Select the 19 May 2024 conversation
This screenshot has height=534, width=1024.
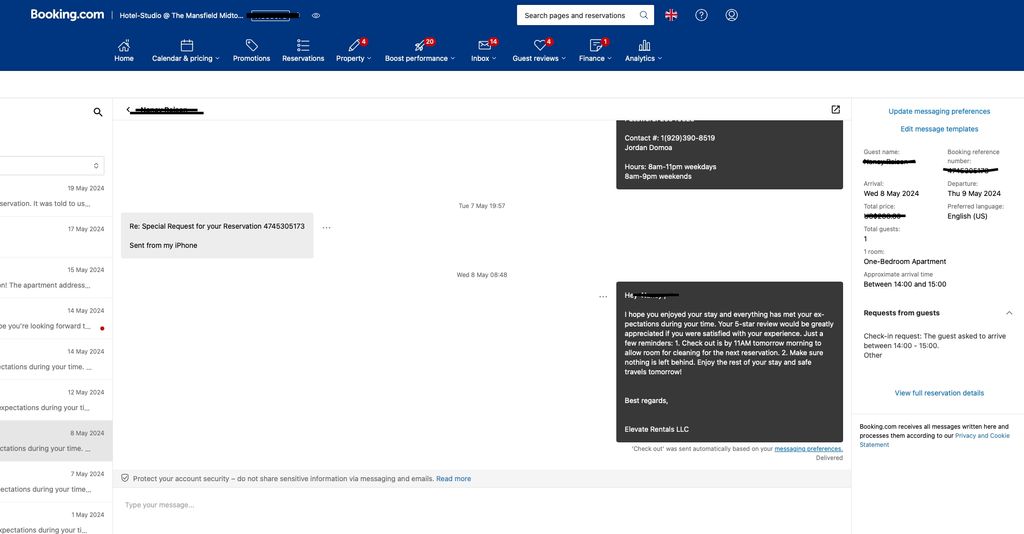pos(56,196)
